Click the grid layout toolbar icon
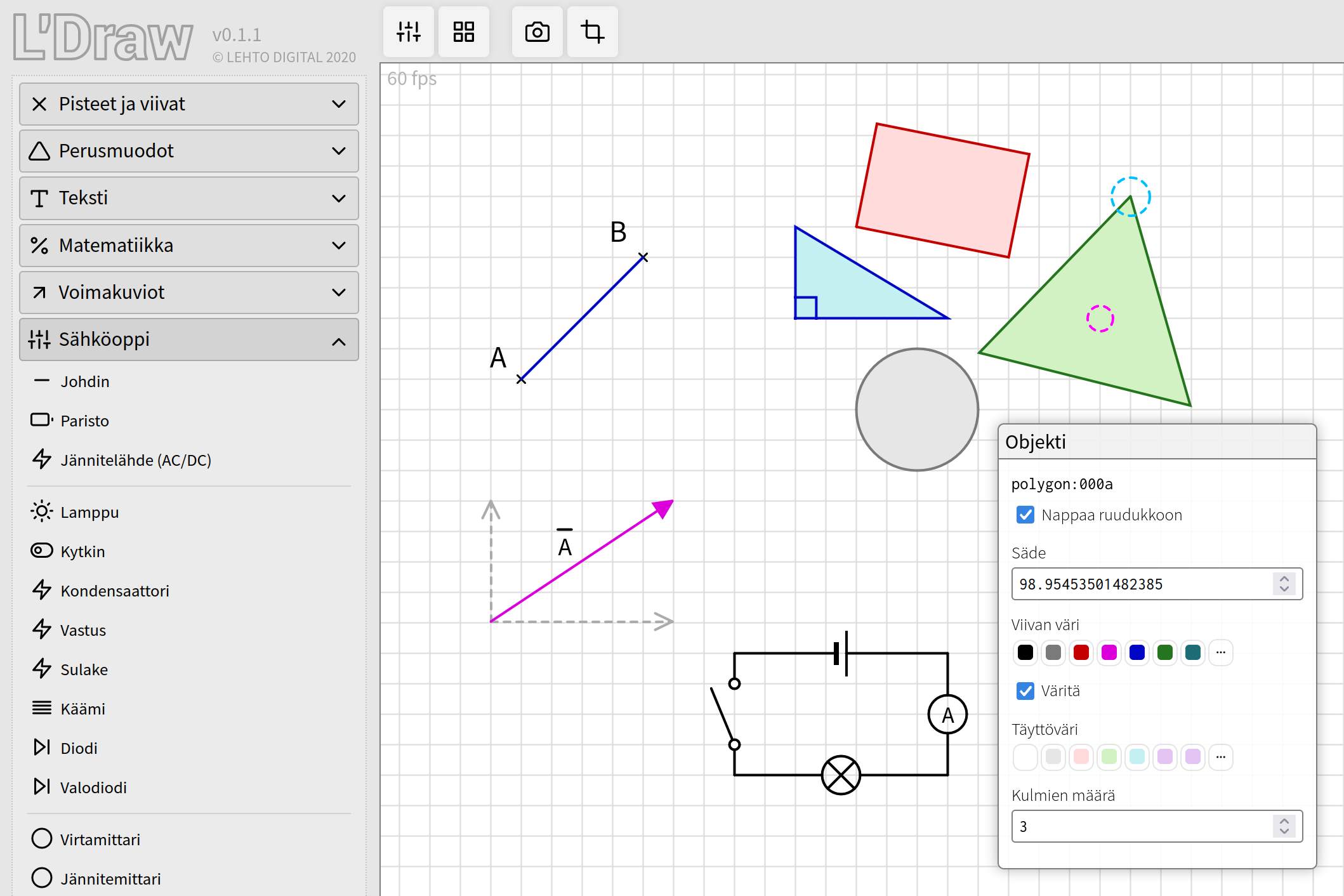Image resolution: width=1344 pixels, height=896 pixels. (x=463, y=32)
